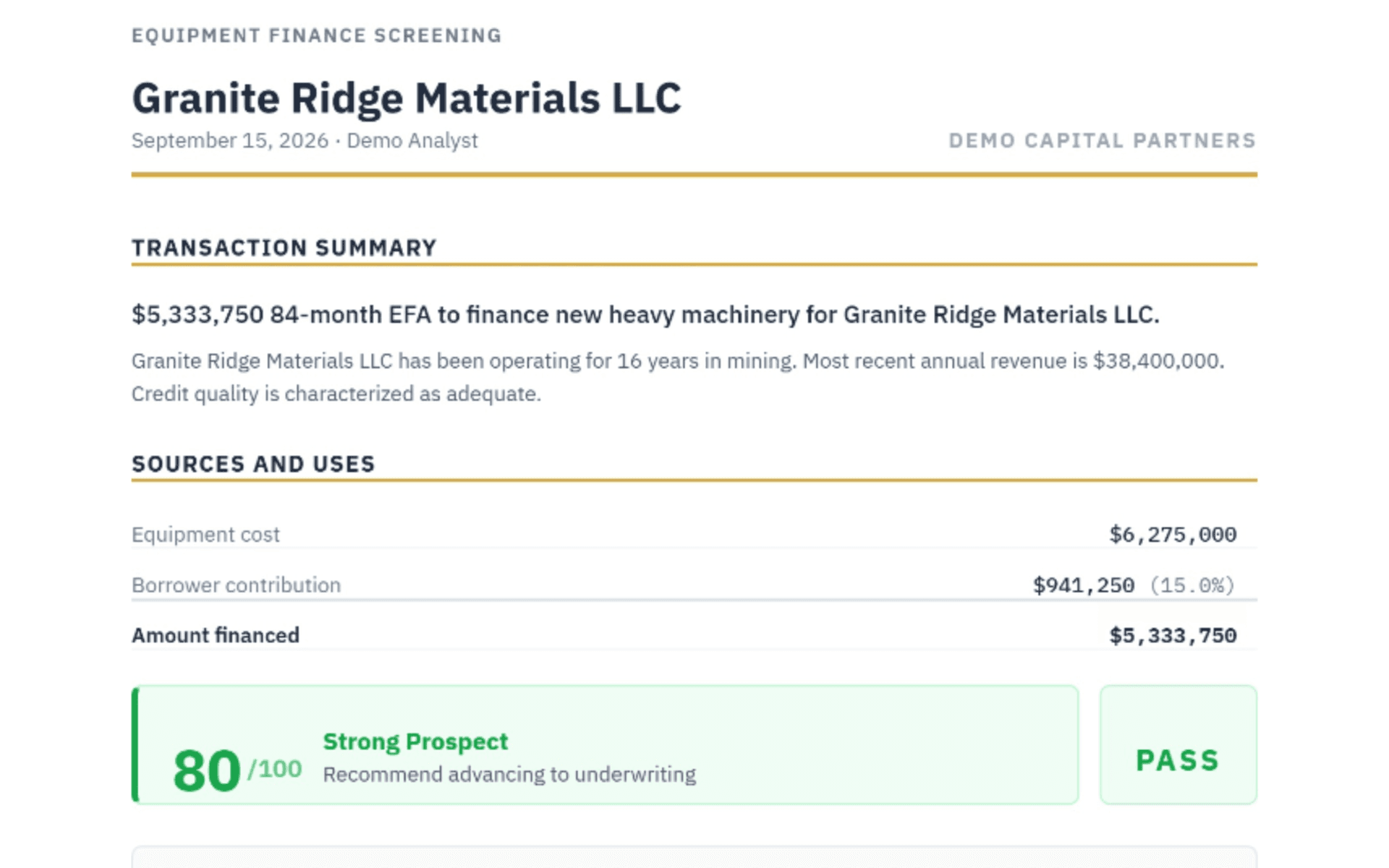The width and height of the screenshot is (1389, 868).
Task: Select the Amount financed label
Action: click(x=216, y=636)
